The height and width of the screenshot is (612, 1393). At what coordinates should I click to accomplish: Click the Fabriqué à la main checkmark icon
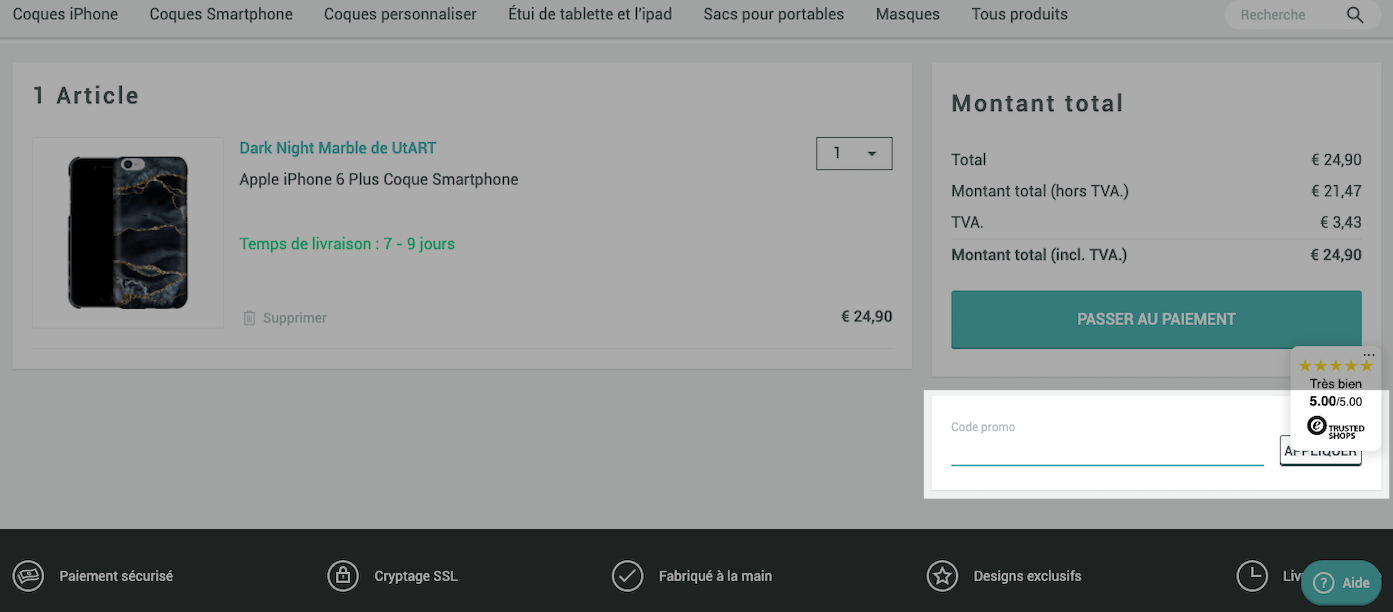click(x=627, y=576)
